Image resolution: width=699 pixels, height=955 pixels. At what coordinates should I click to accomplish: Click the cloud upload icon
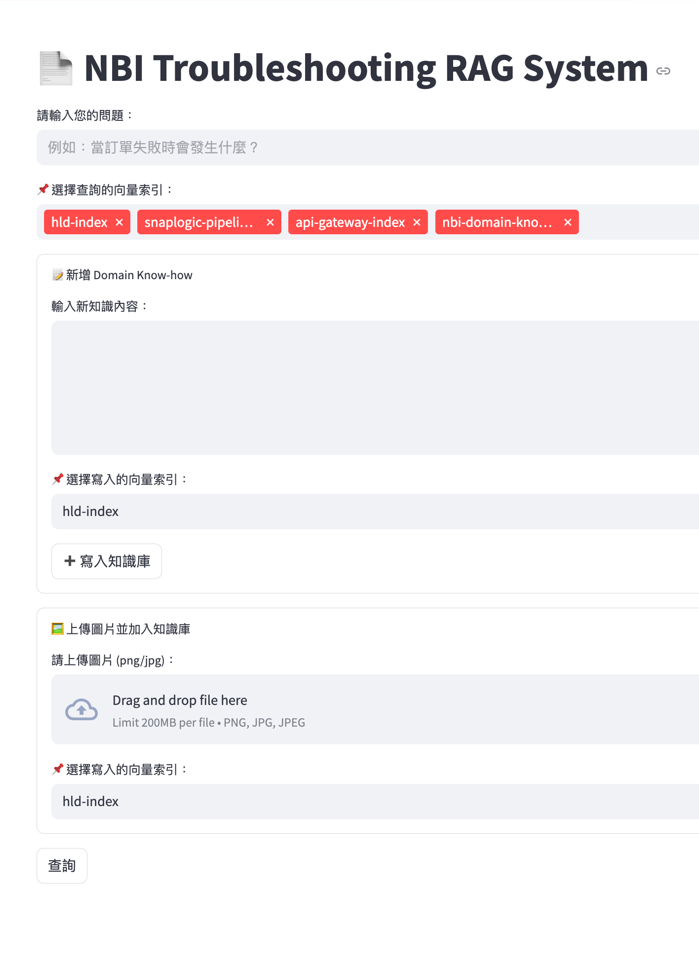81,710
